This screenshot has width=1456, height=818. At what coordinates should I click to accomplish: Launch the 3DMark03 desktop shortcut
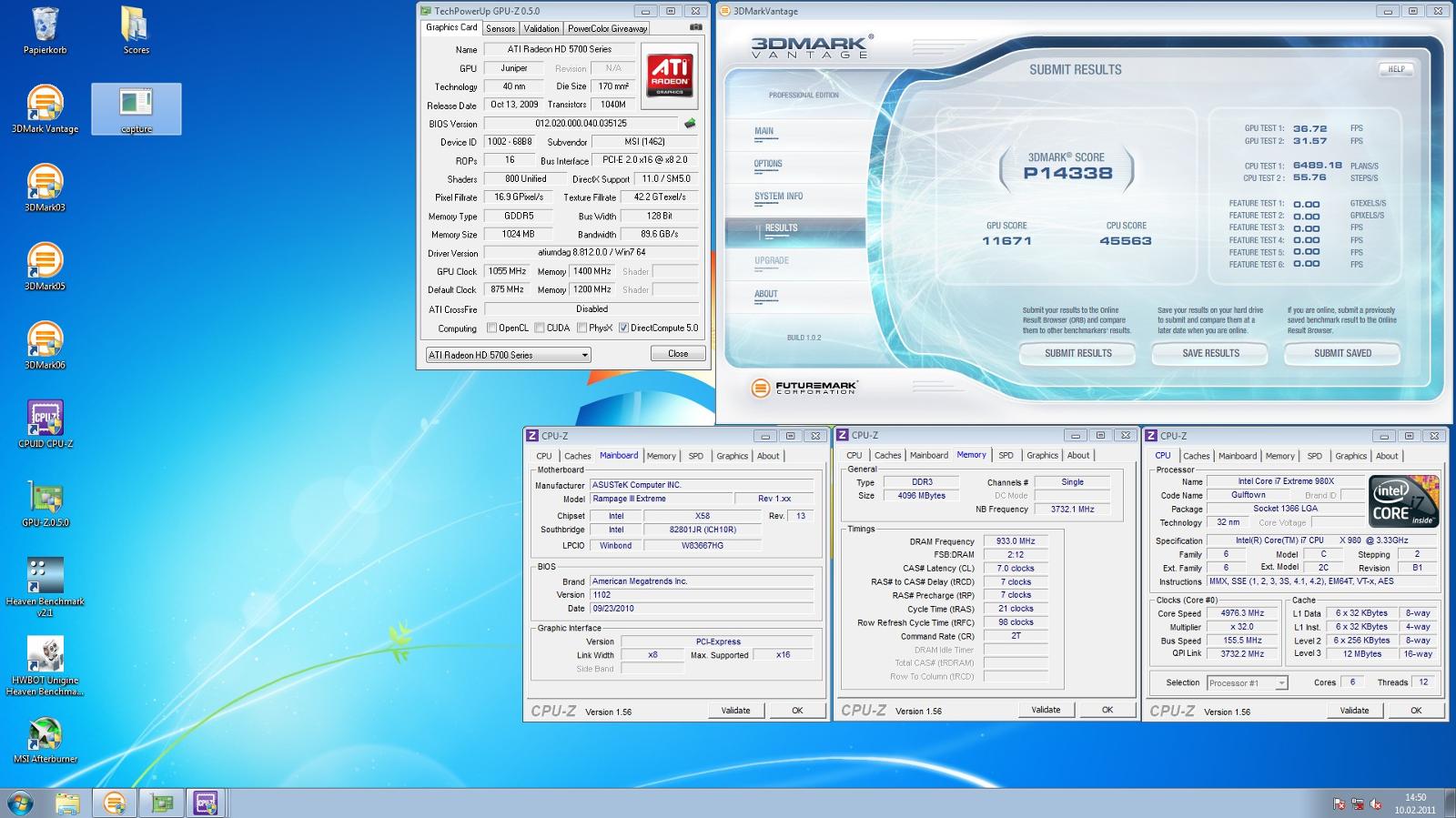(45, 187)
